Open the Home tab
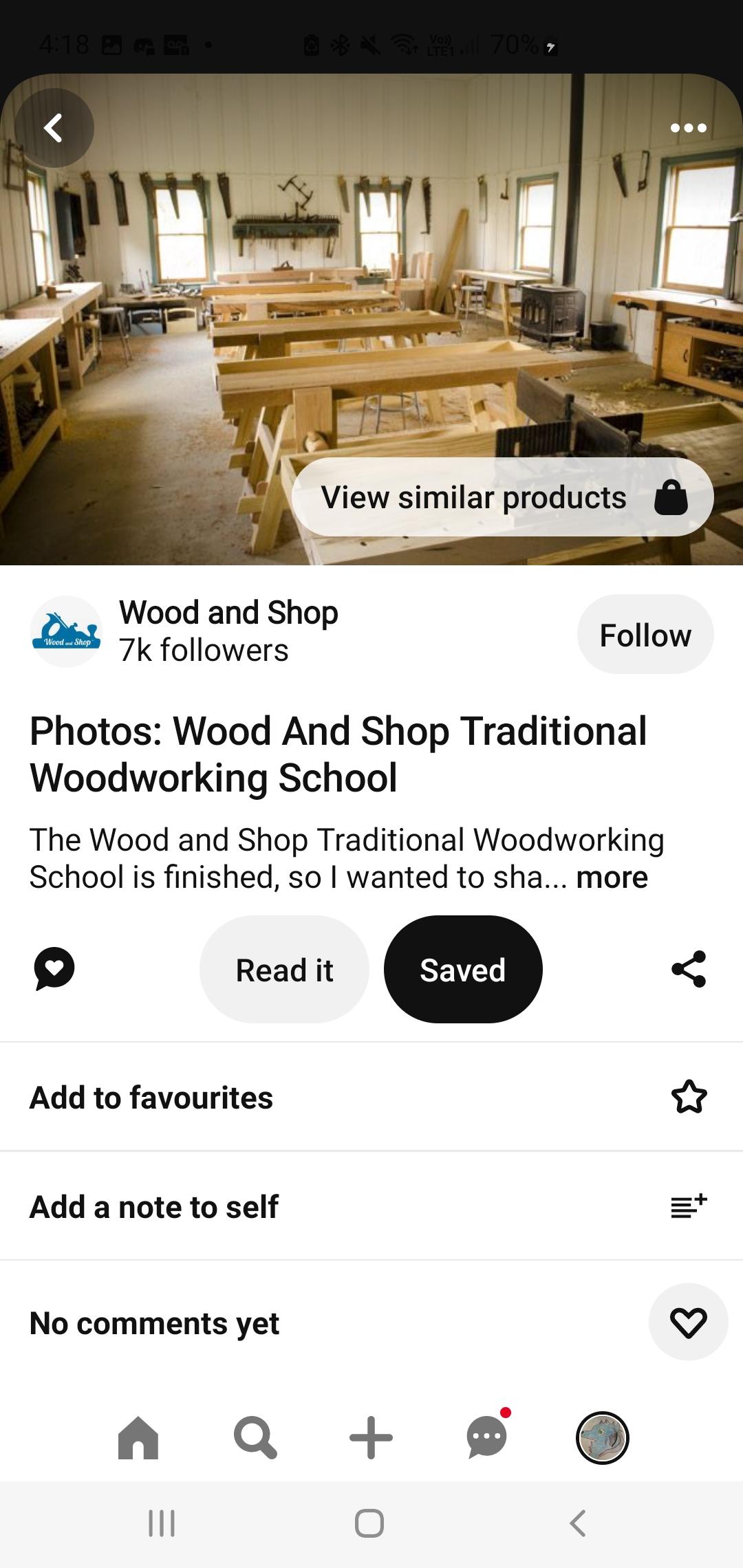Image resolution: width=743 pixels, height=1568 pixels. 138,1437
